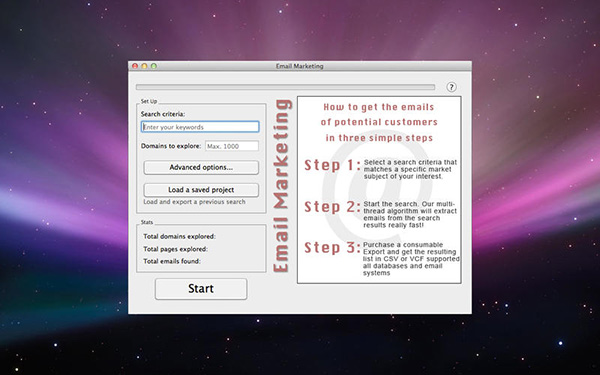Image resolution: width=600 pixels, height=375 pixels.
Task: Minimize window with the yellow button
Action: (144, 66)
